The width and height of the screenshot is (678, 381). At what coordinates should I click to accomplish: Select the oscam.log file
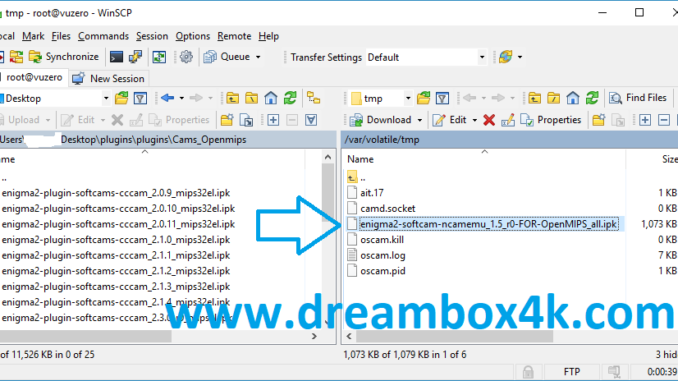click(x=383, y=255)
